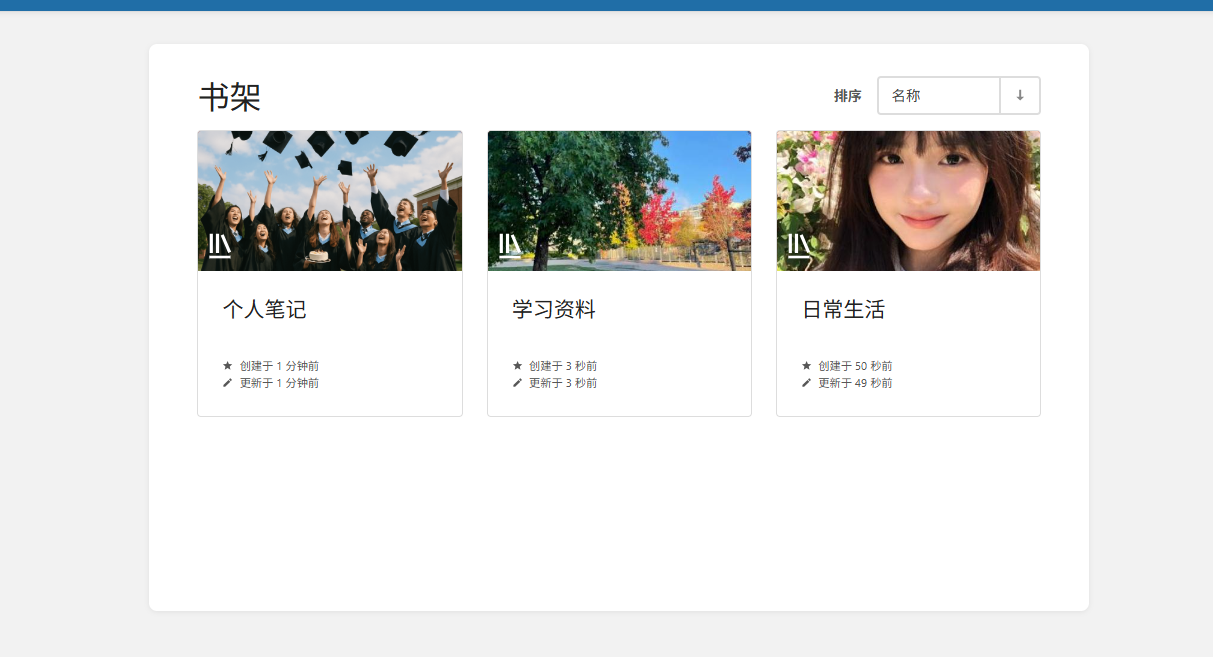
Task: Click pencil icon beside 更新于 49 秒前
Action: (806, 383)
